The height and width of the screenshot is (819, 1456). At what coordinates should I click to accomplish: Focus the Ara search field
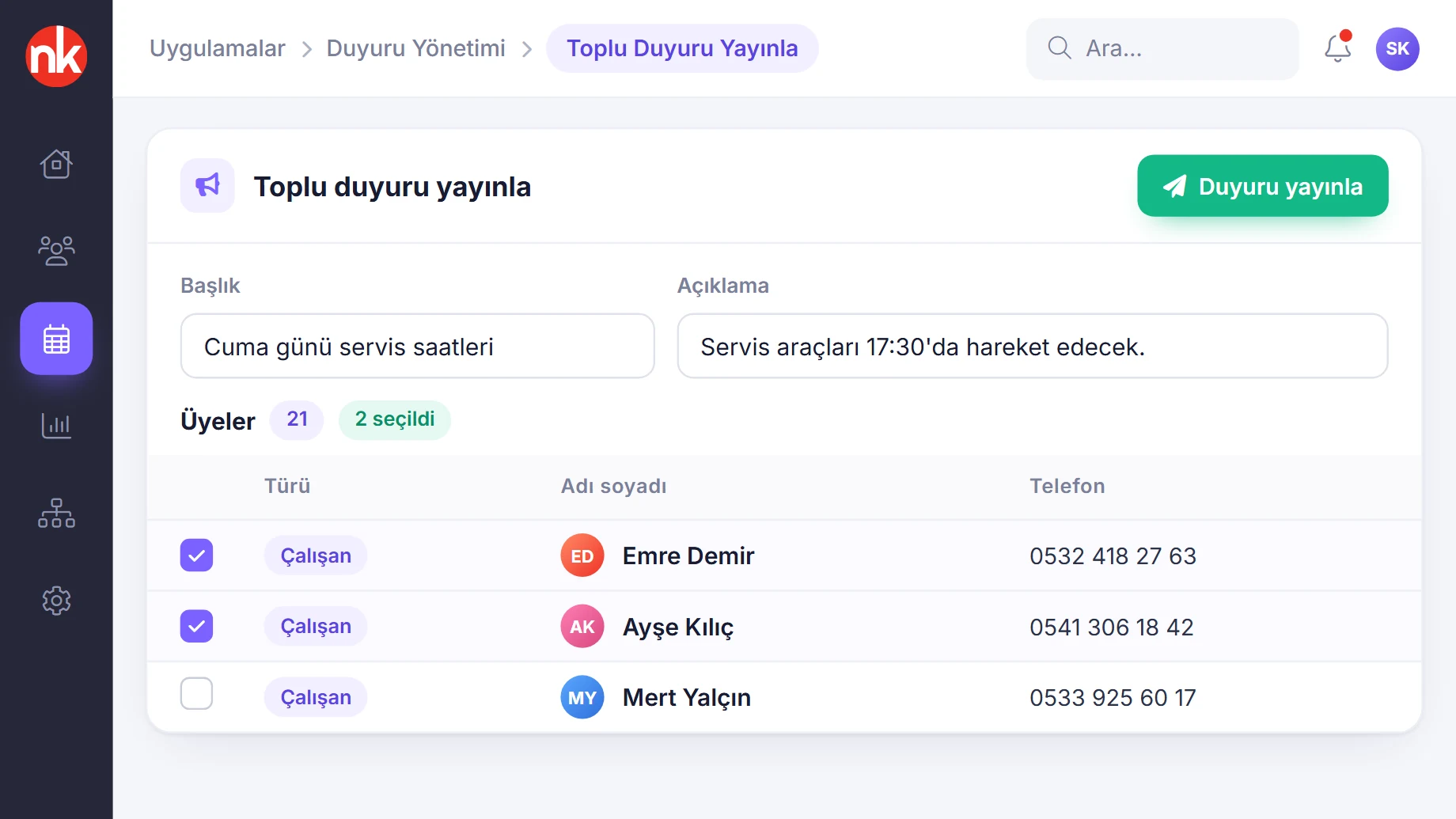click(x=1162, y=48)
